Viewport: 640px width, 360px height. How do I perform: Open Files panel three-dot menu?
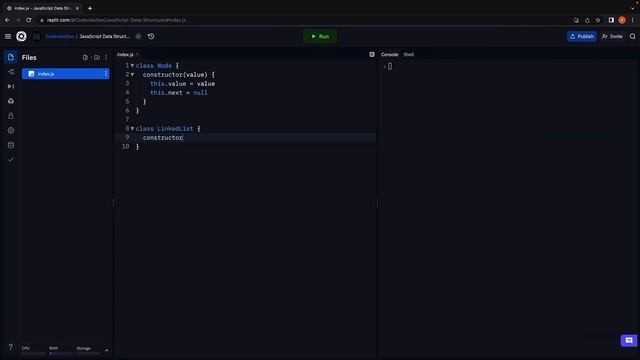click(x=106, y=58)
